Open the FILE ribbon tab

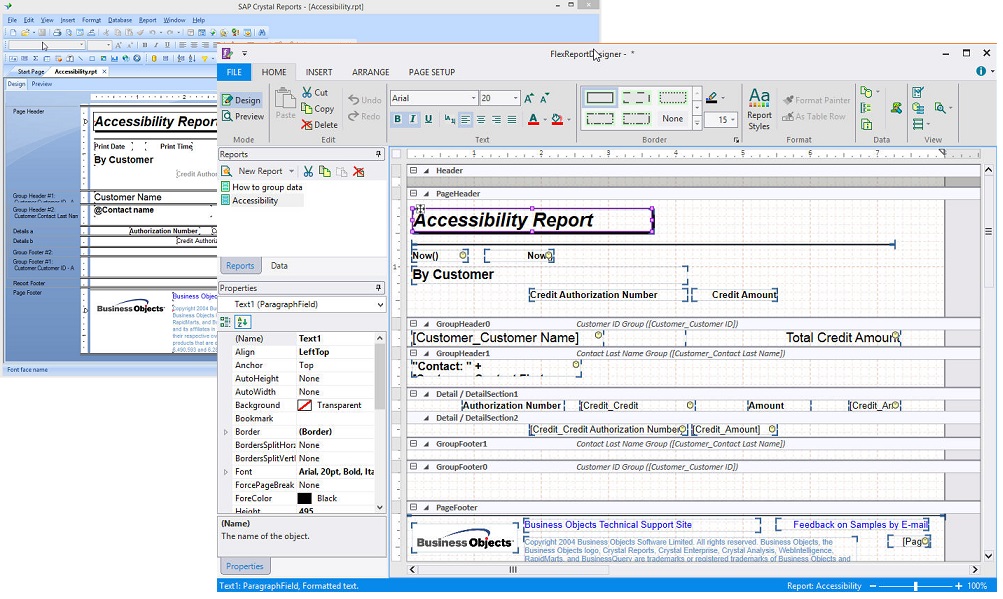[x=234, y=72]
